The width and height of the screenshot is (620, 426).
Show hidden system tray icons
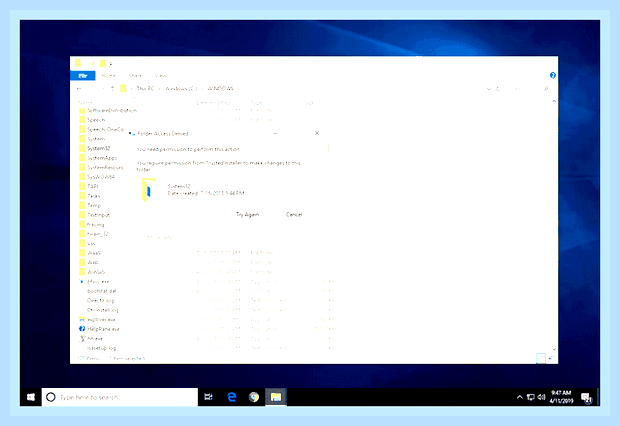520,397
